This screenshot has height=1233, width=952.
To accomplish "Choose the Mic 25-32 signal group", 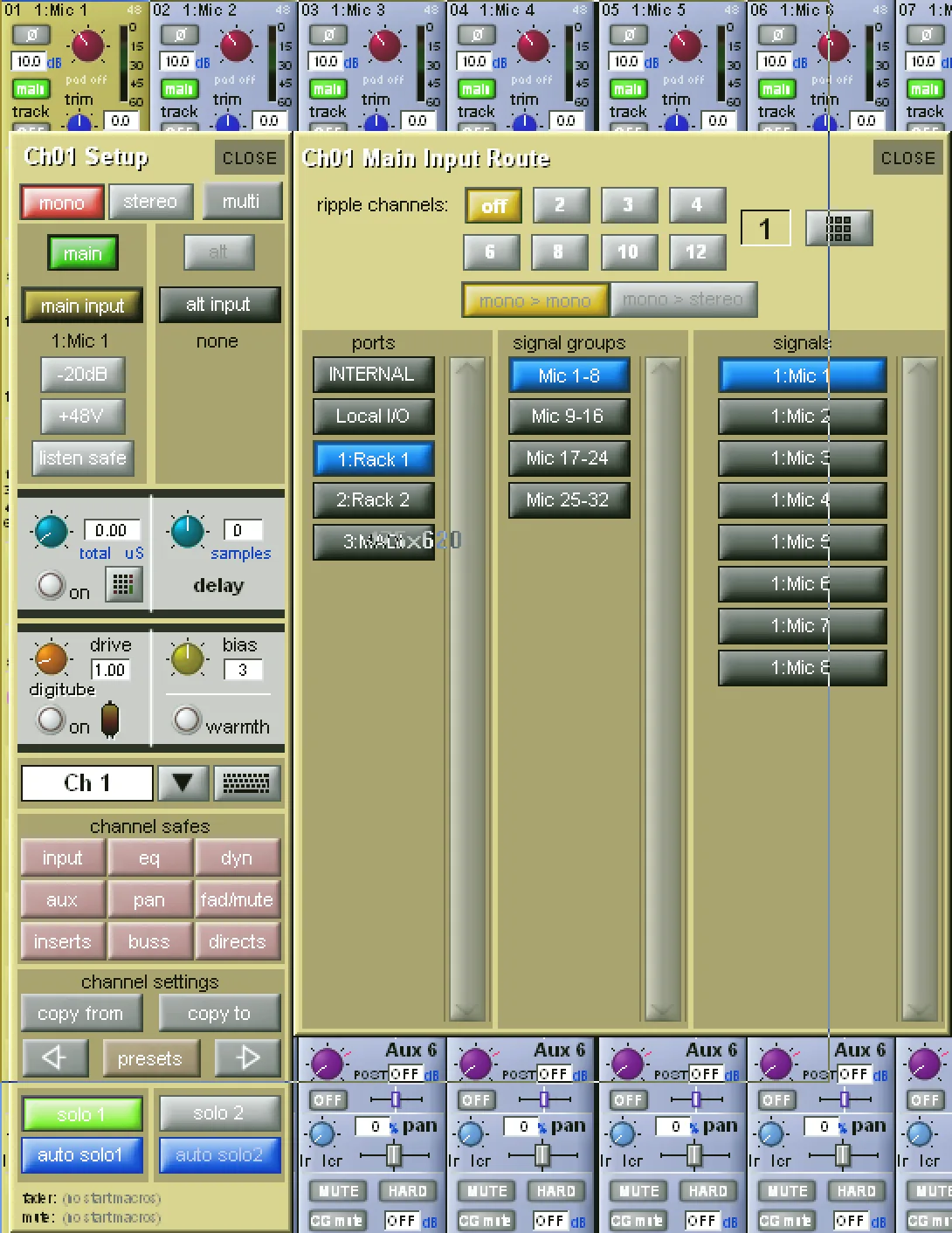I will pyautogui.click(x=569, y=500).
